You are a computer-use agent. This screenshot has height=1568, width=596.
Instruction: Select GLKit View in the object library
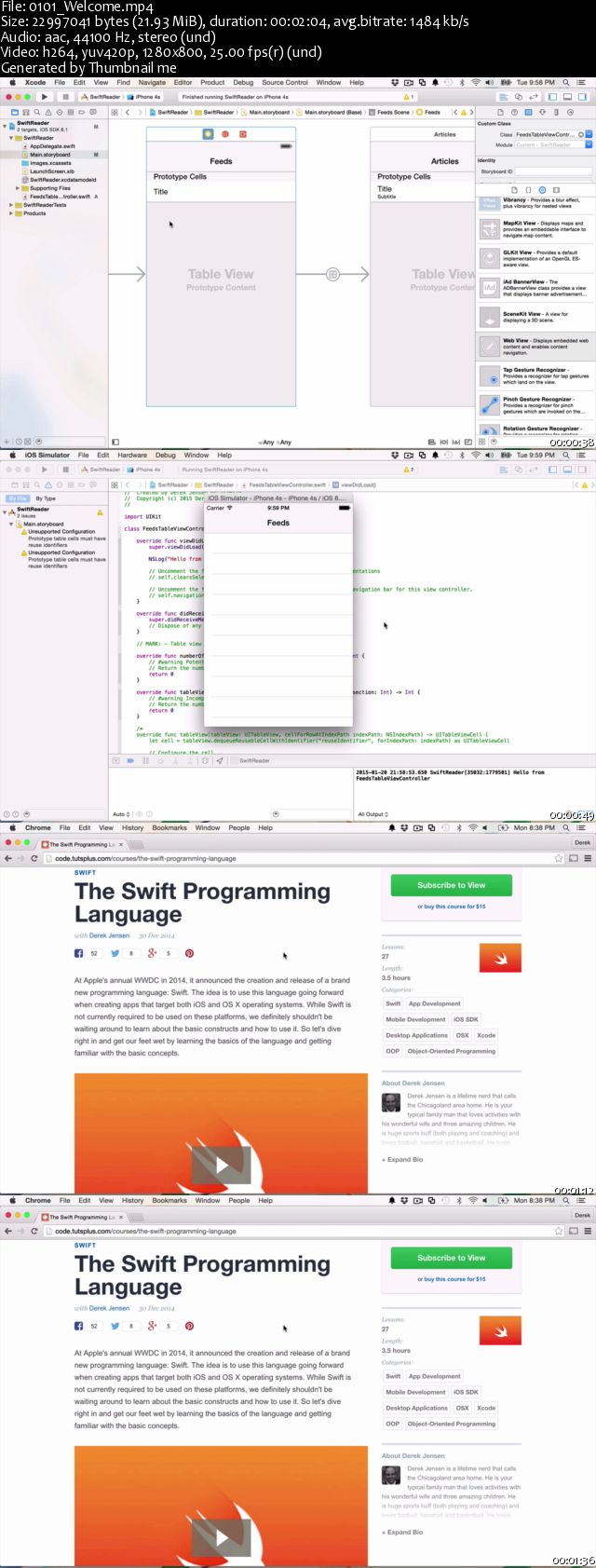click(535, 259)
